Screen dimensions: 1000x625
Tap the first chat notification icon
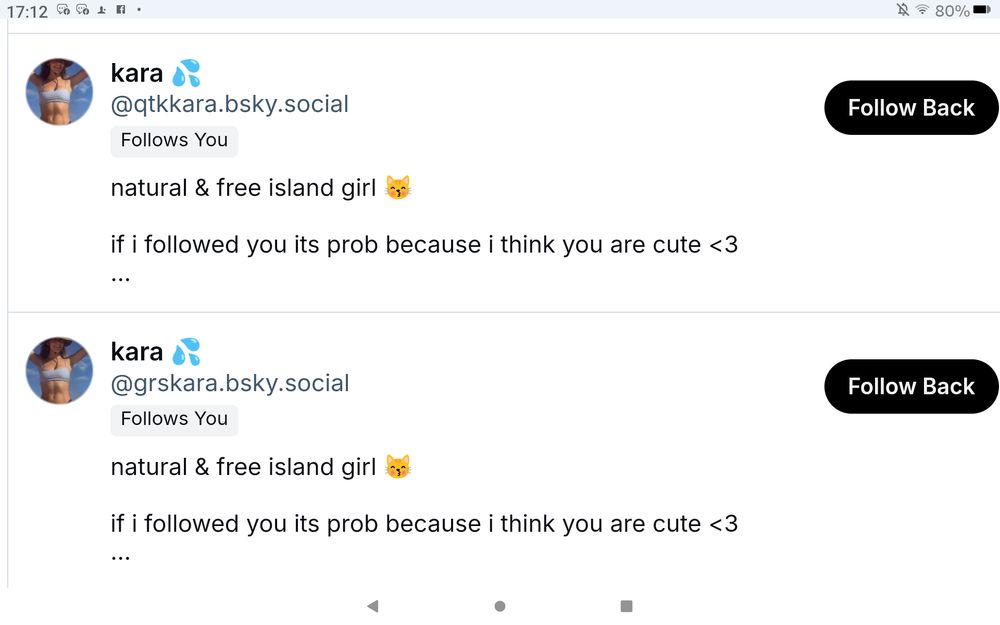pos(63,10)
